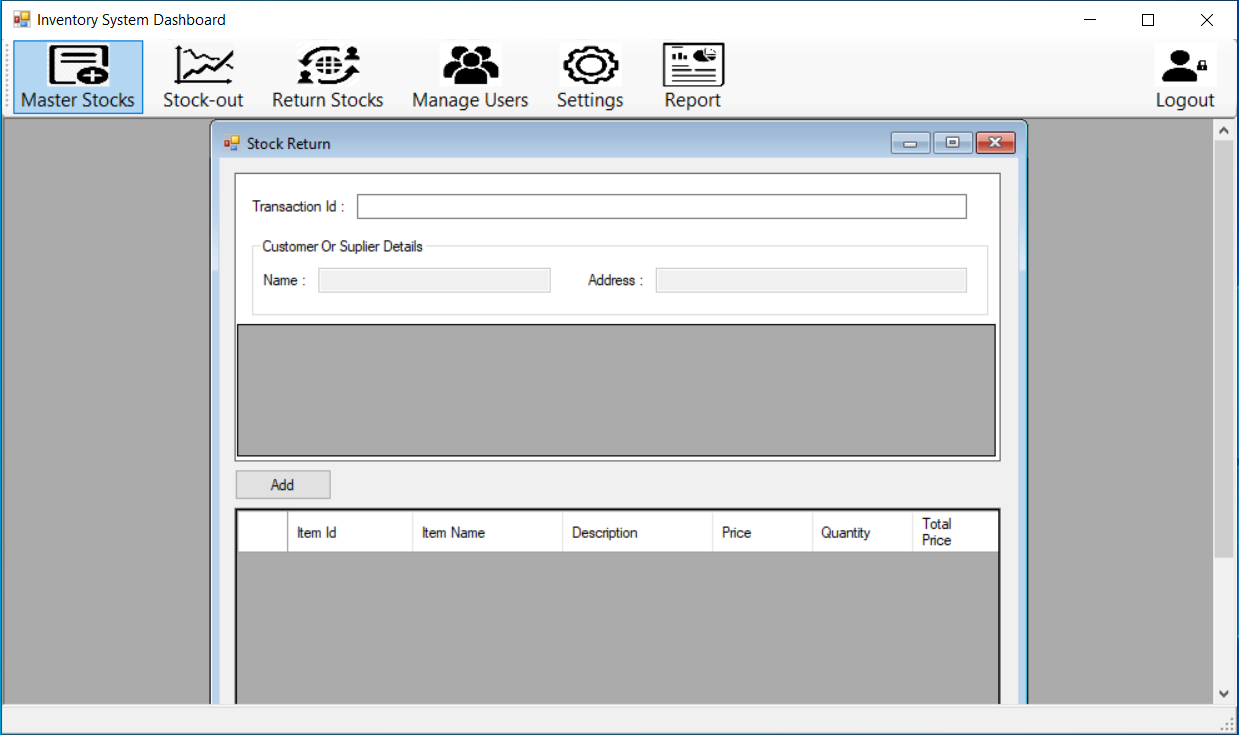Click the scroll down arrow of dashboard
This screenshot has width=1239, height=735.
(x=1223, y=693)
